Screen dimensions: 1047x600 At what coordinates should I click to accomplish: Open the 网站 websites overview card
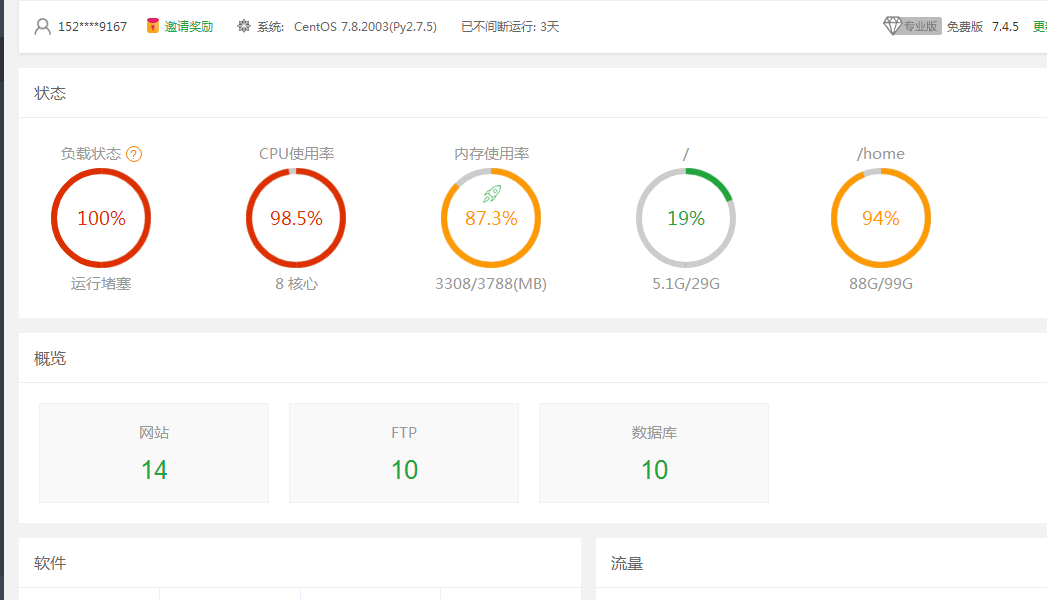(154, 453)
